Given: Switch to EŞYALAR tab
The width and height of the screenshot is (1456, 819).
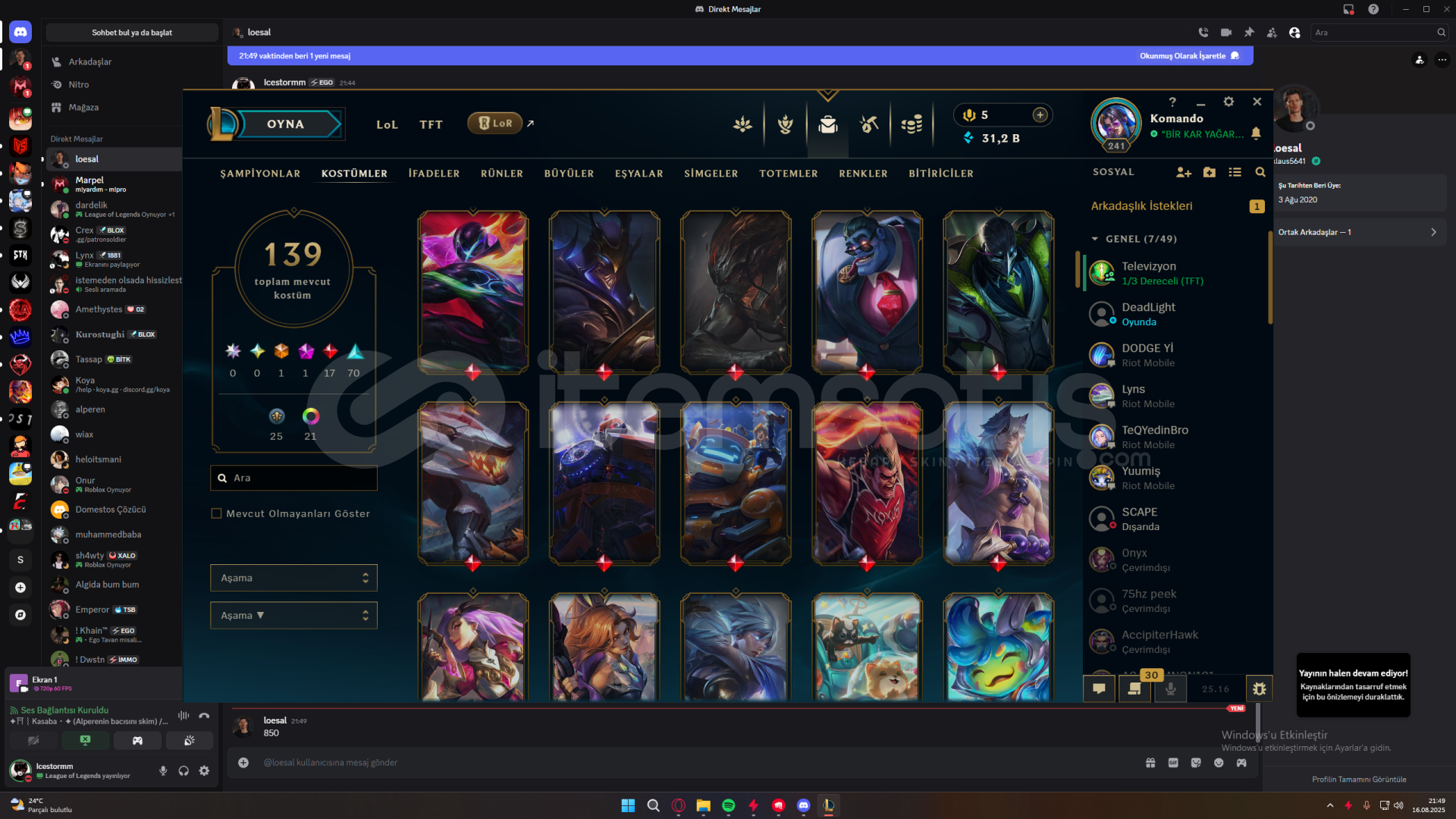Looking at the screenshot, I should (x=639, y=174).
